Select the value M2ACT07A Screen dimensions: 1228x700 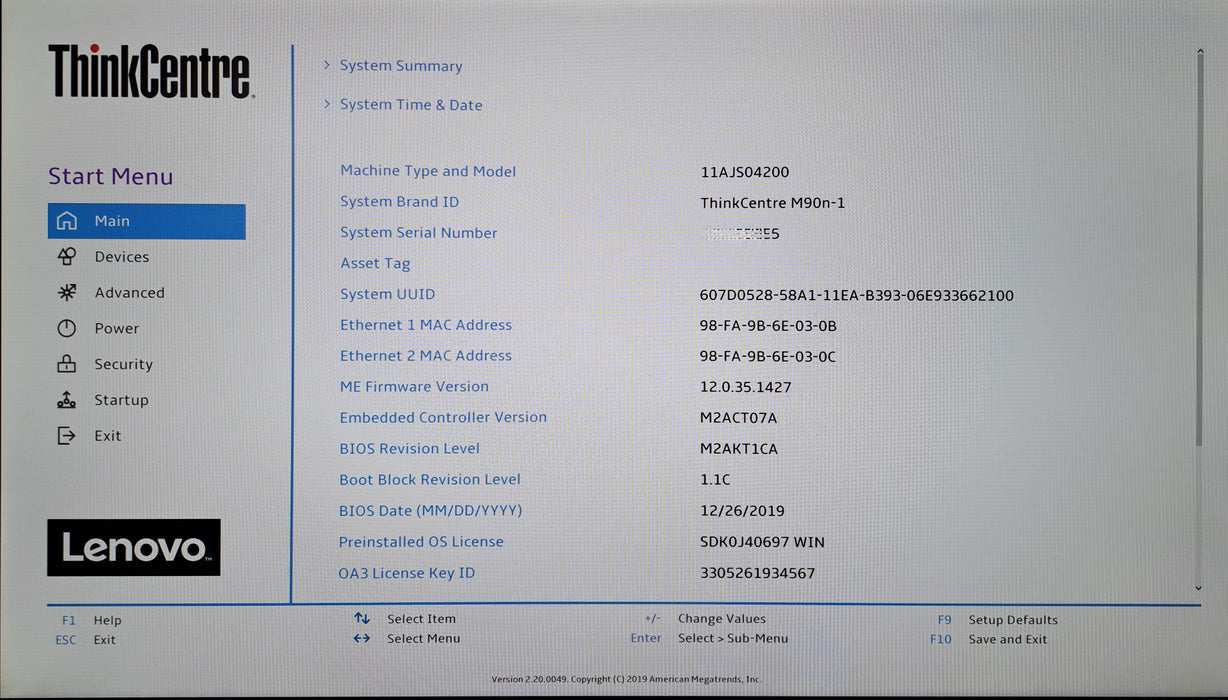[738, 418]
